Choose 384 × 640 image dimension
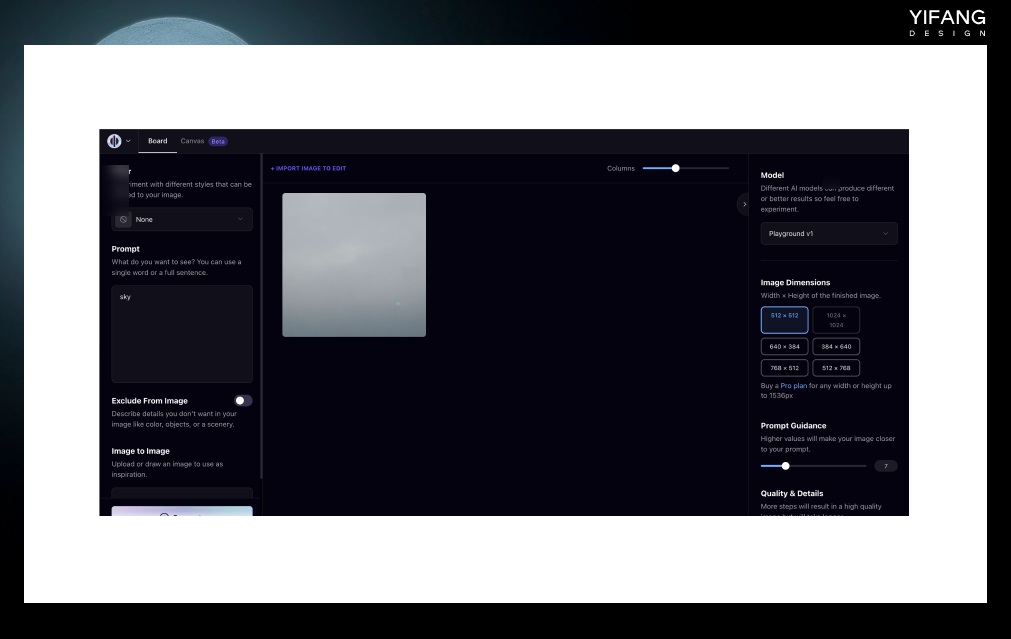 coord(835,347)
